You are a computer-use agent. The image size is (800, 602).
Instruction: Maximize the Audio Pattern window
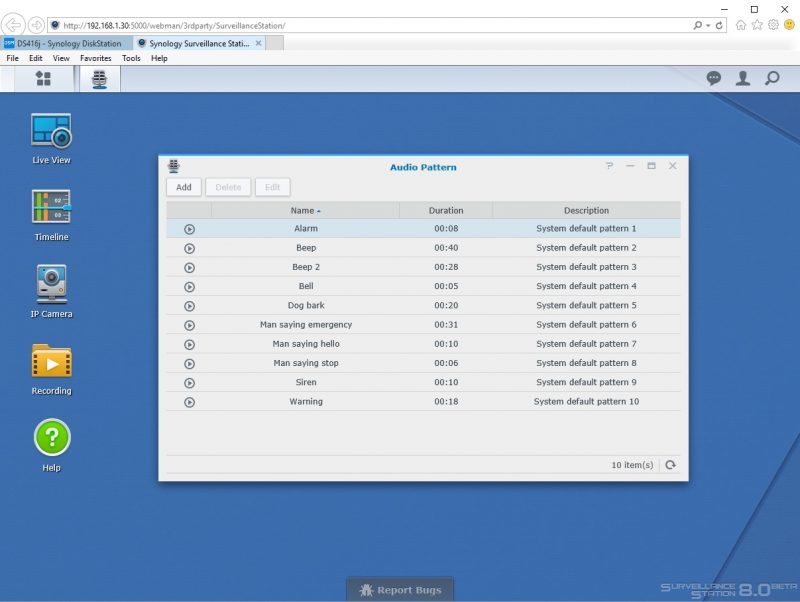[x=651, y=166]
